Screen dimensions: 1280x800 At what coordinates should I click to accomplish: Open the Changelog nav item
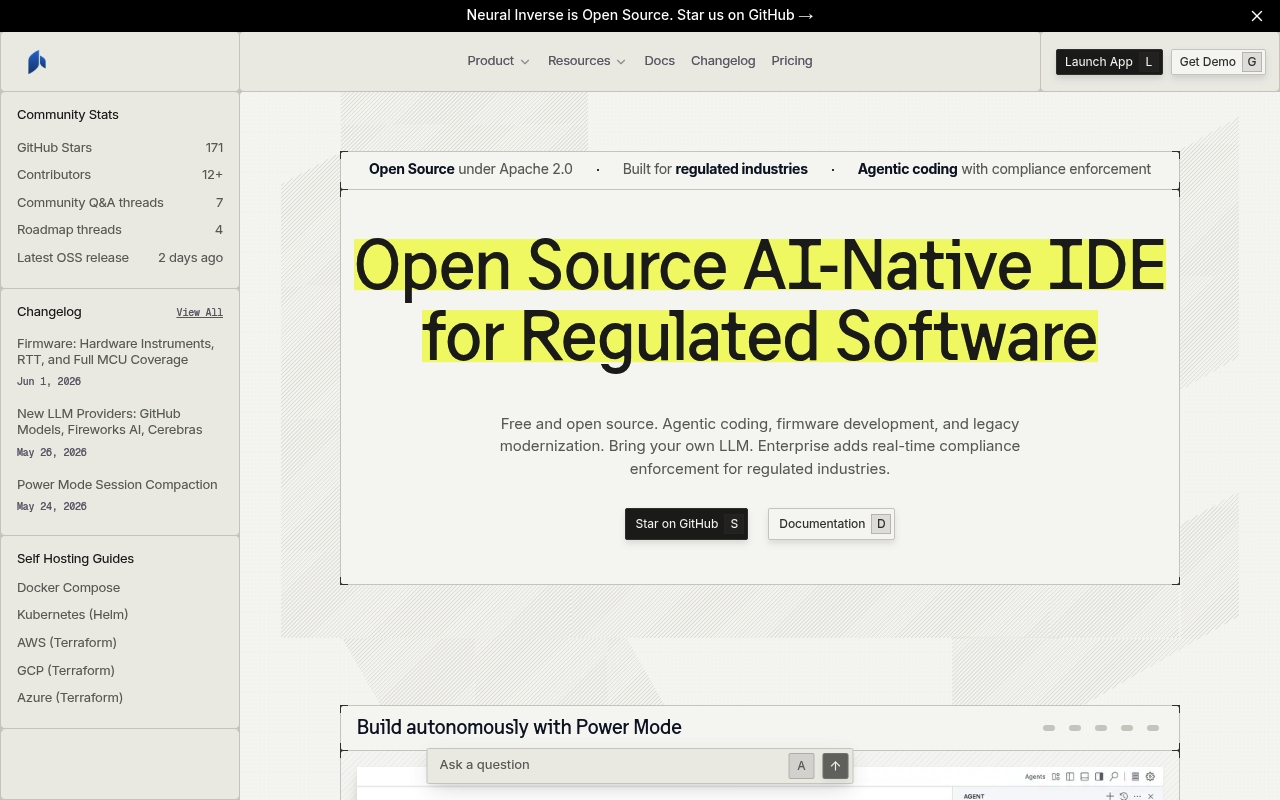[723, 61]
